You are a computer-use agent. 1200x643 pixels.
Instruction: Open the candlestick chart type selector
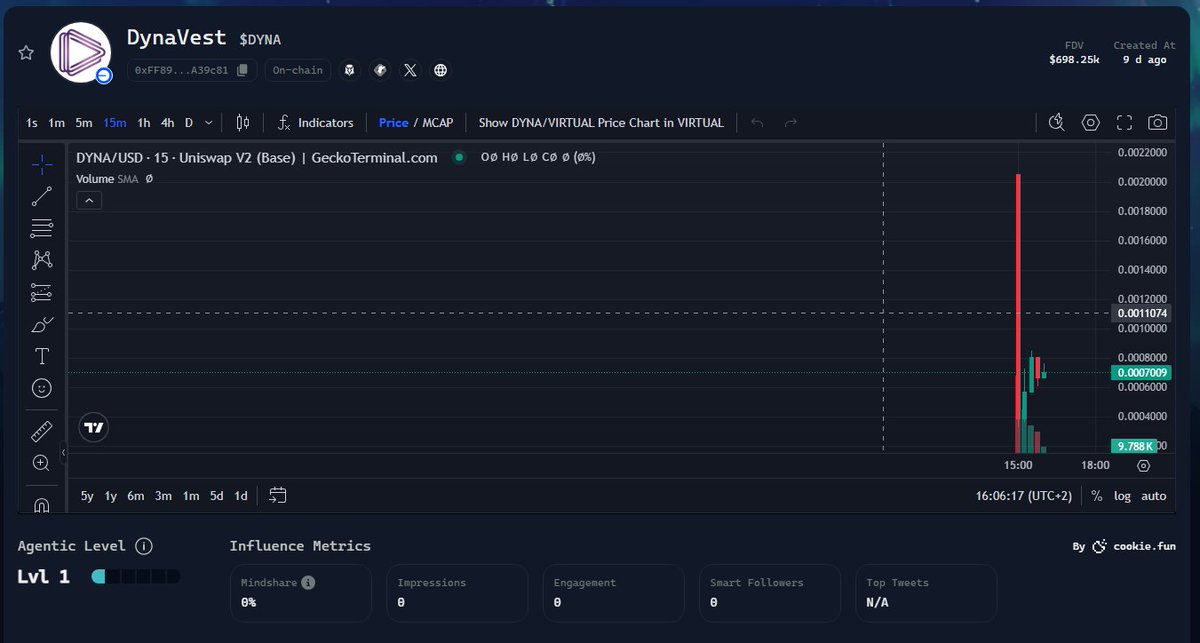tap(242, 123)
